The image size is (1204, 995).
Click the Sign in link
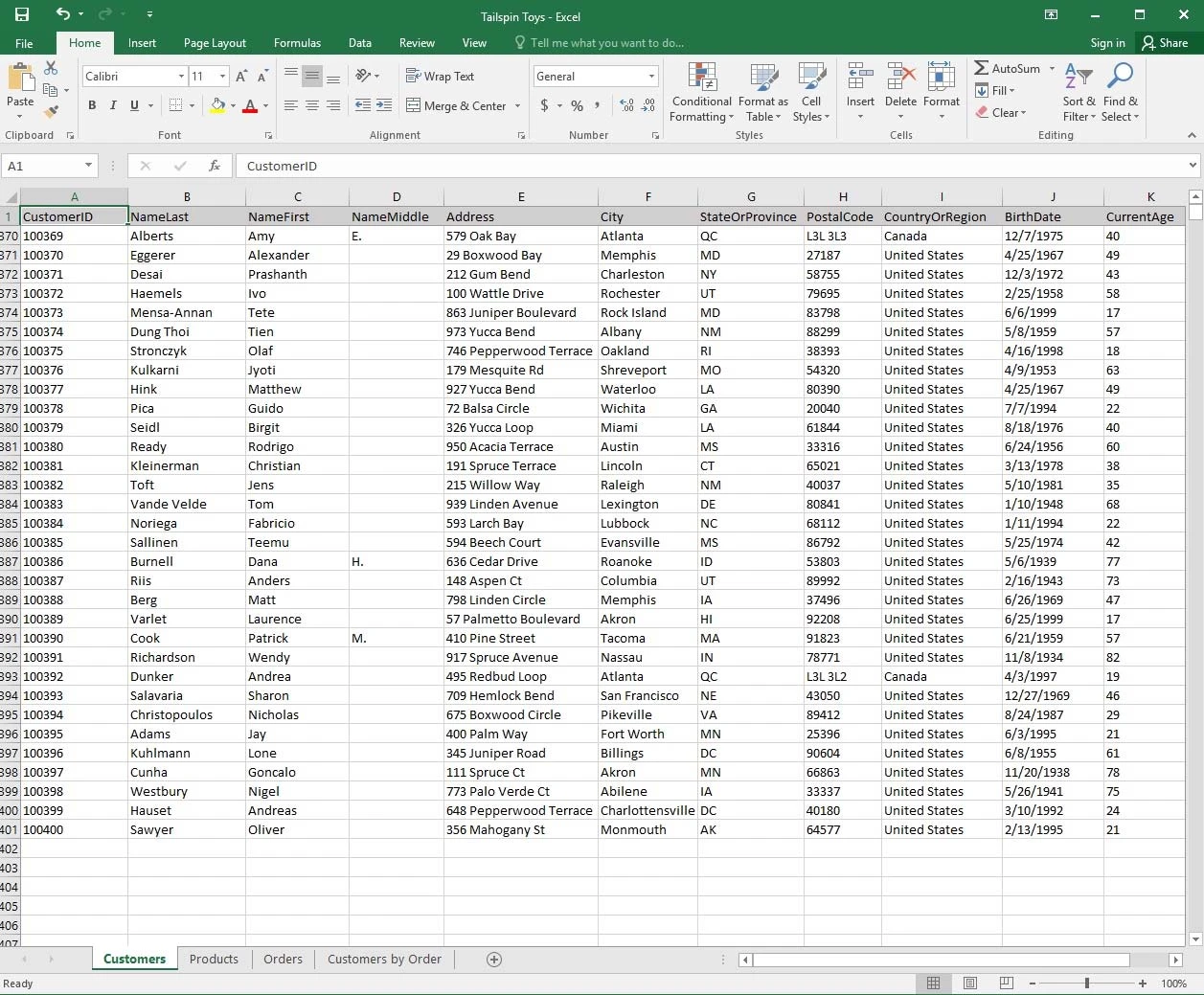[1107, 43]
